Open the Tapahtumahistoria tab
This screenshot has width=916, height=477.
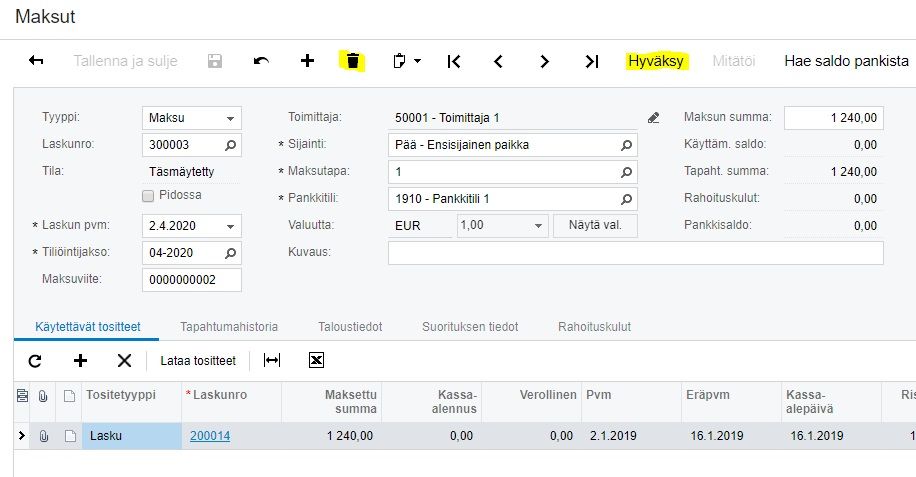229,327
